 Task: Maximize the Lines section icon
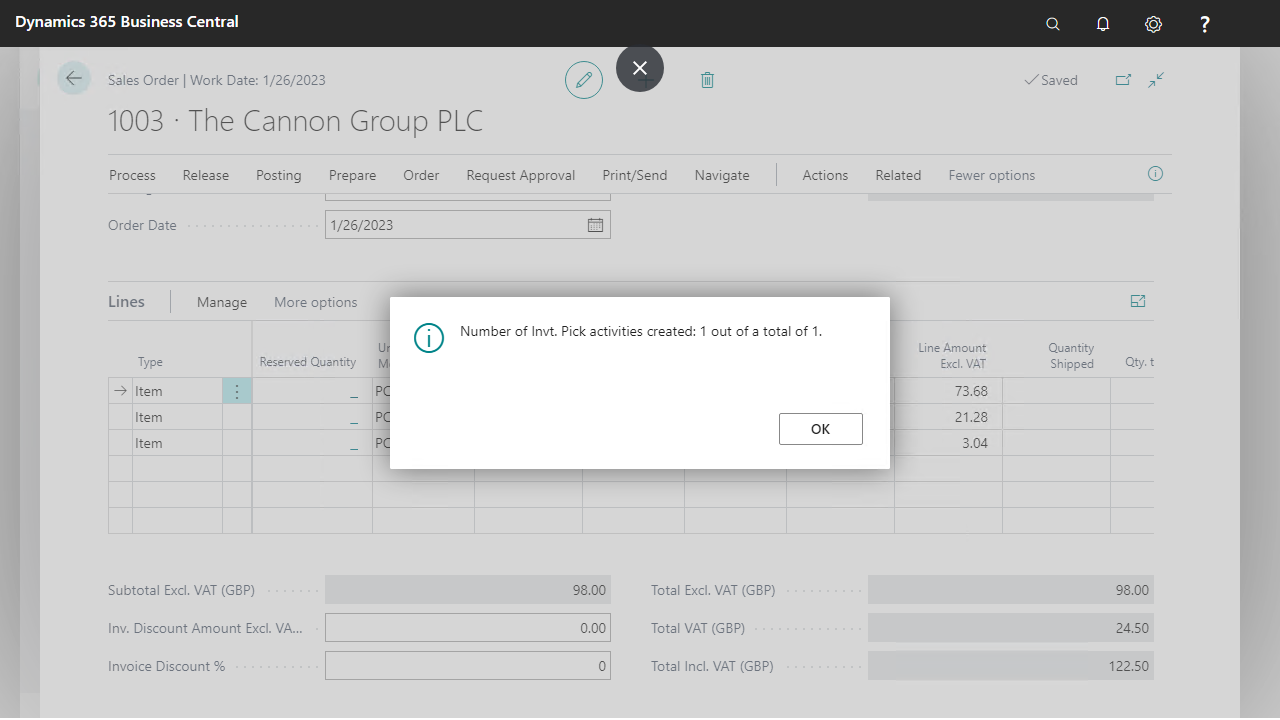[1137, 301]
